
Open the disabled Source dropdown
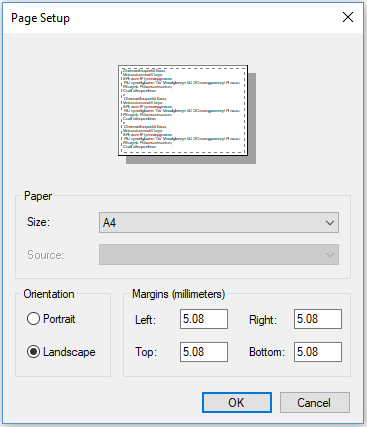tap(219, 255)
